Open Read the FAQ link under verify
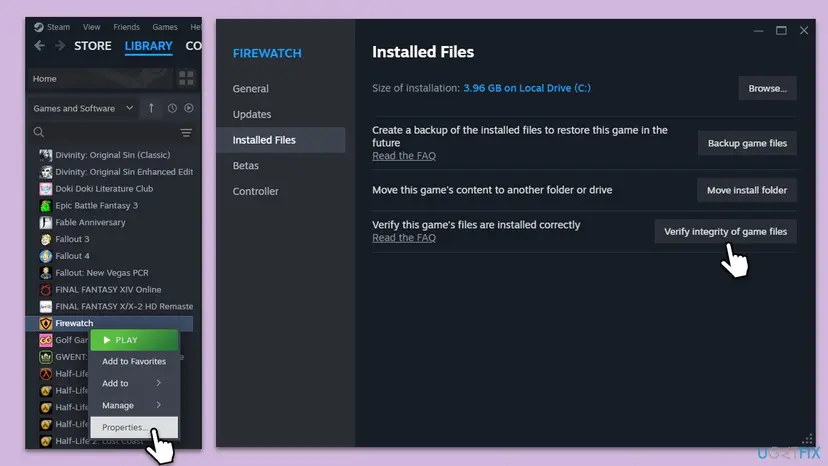Screen dimensions: 828x466 coord(404,238)
